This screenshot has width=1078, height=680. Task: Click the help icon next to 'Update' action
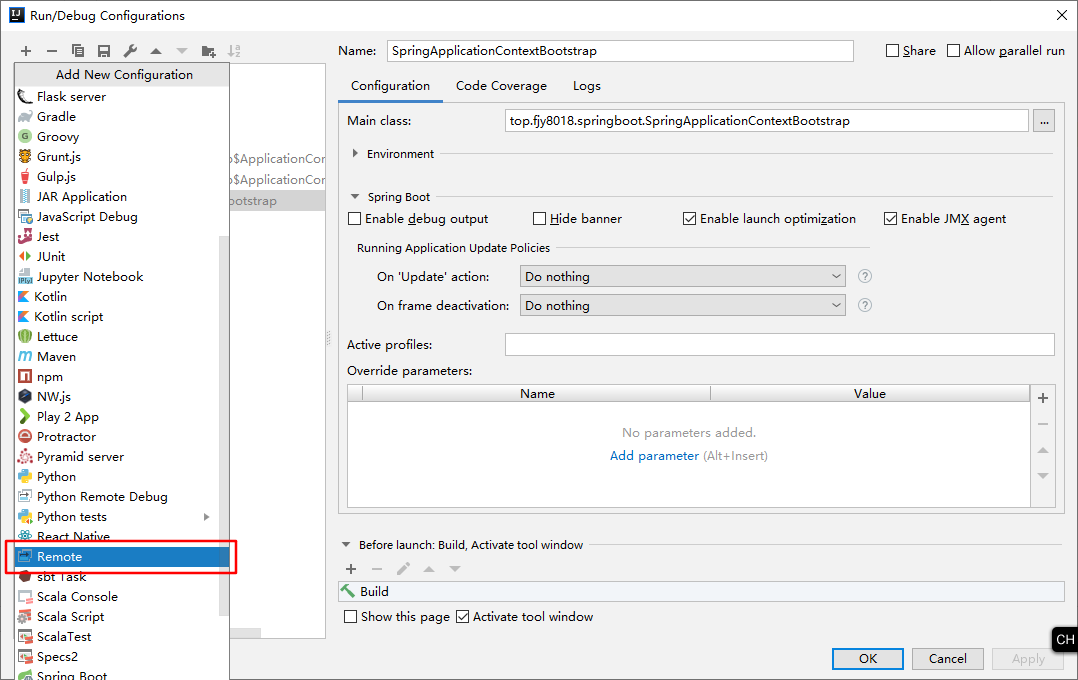tap(865, 277)
